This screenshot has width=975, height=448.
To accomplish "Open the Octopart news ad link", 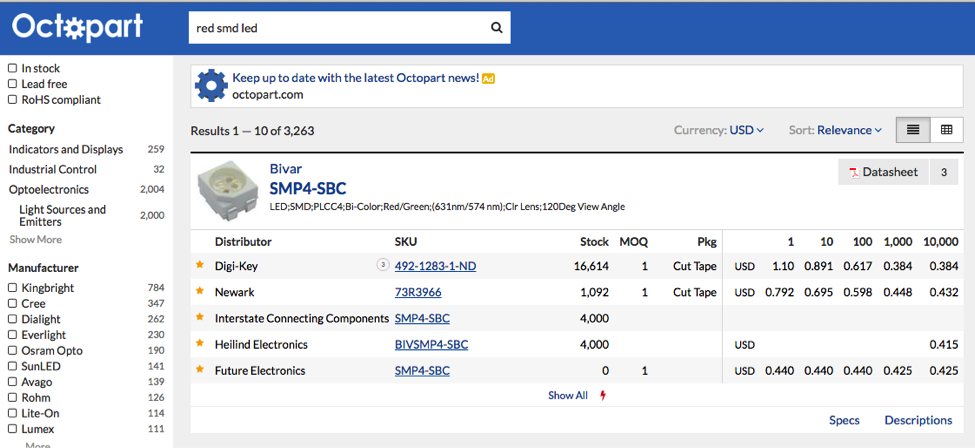I will (356, 78).
